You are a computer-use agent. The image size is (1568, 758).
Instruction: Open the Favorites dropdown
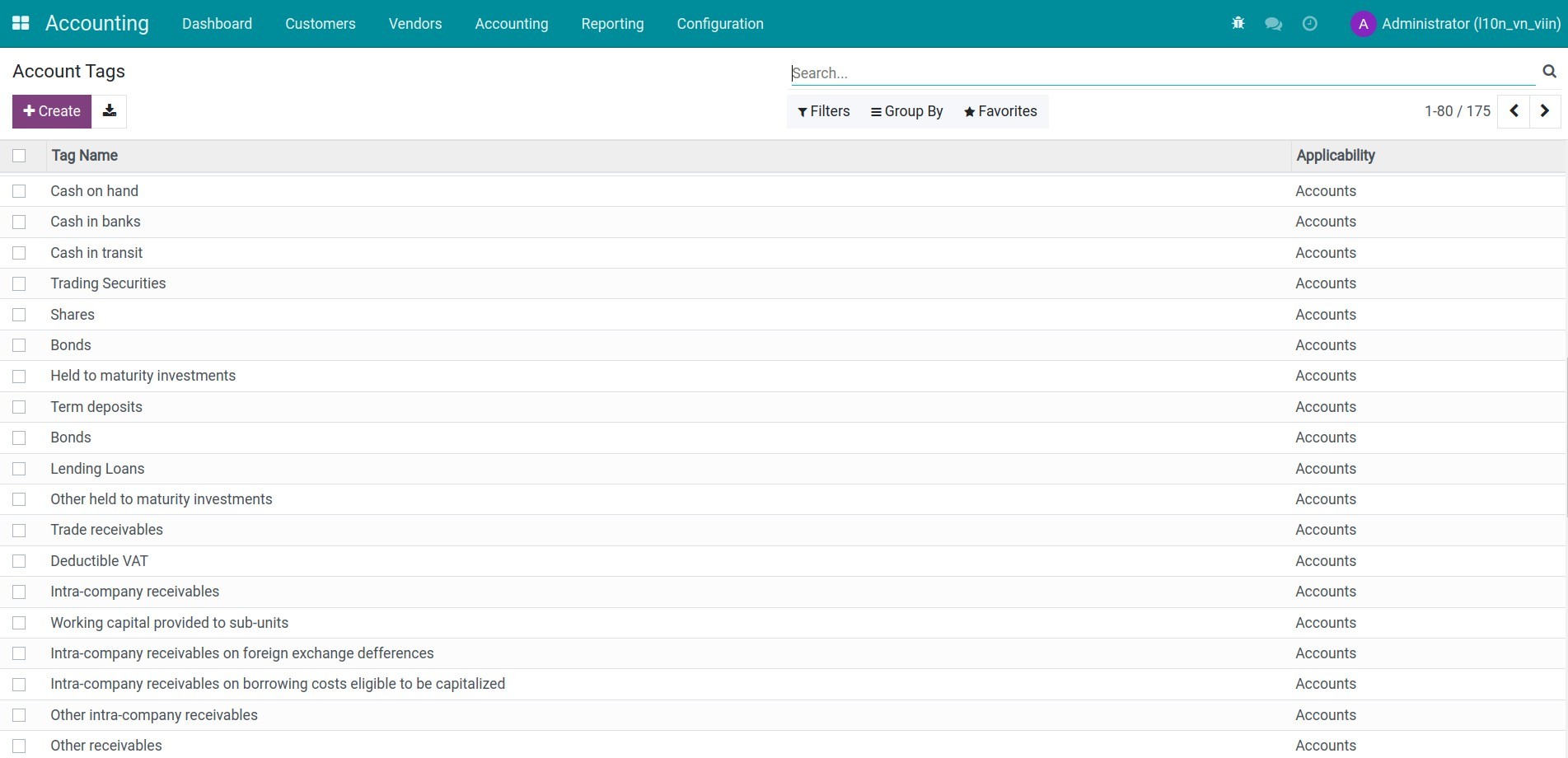tap(1000, 111)
